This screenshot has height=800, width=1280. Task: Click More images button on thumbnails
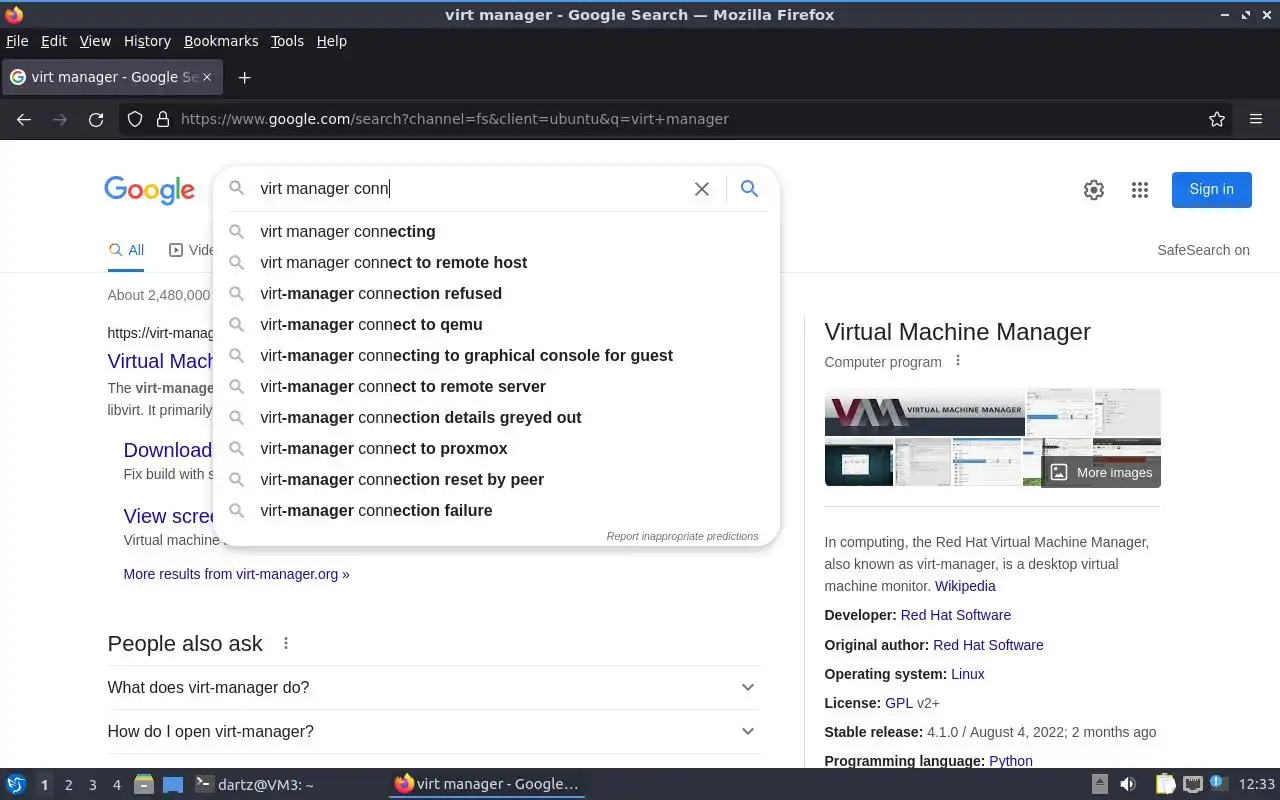[x=1101, y=472]
